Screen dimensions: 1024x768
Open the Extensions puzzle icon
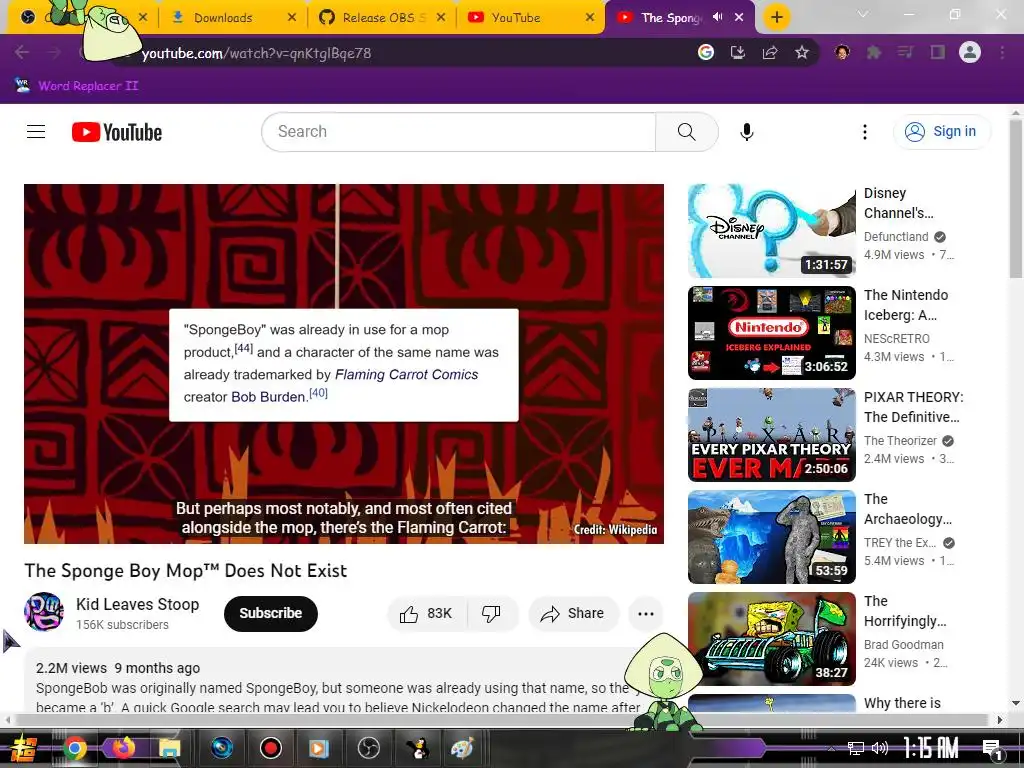coord(874,52)
